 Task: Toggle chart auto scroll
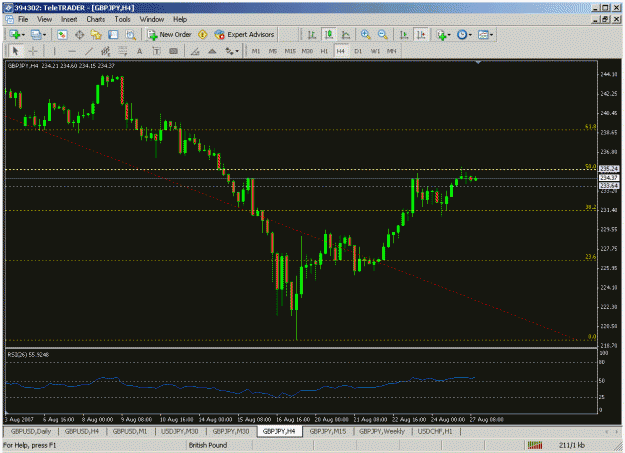(404, 35)
